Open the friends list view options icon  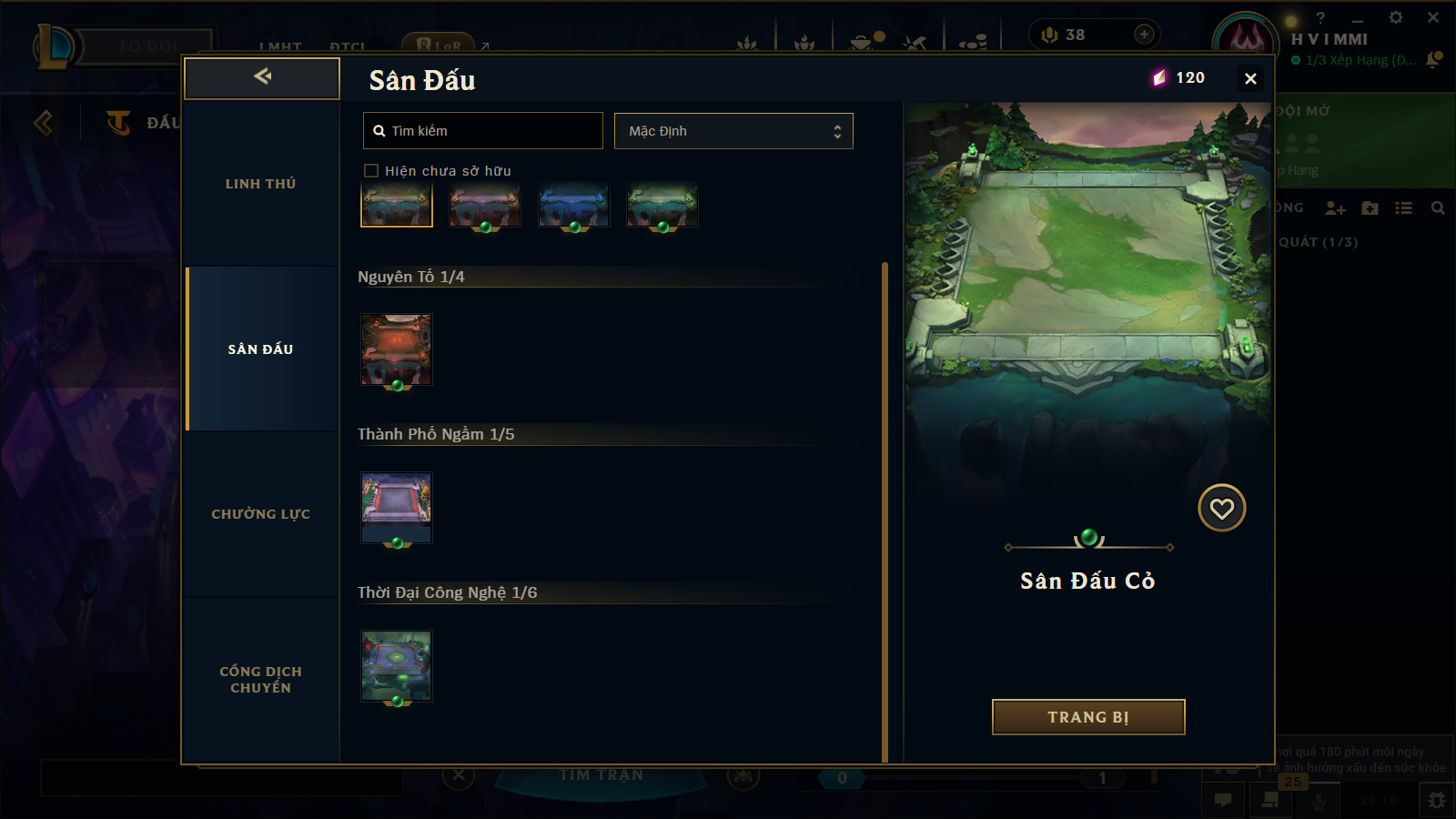1403,208
